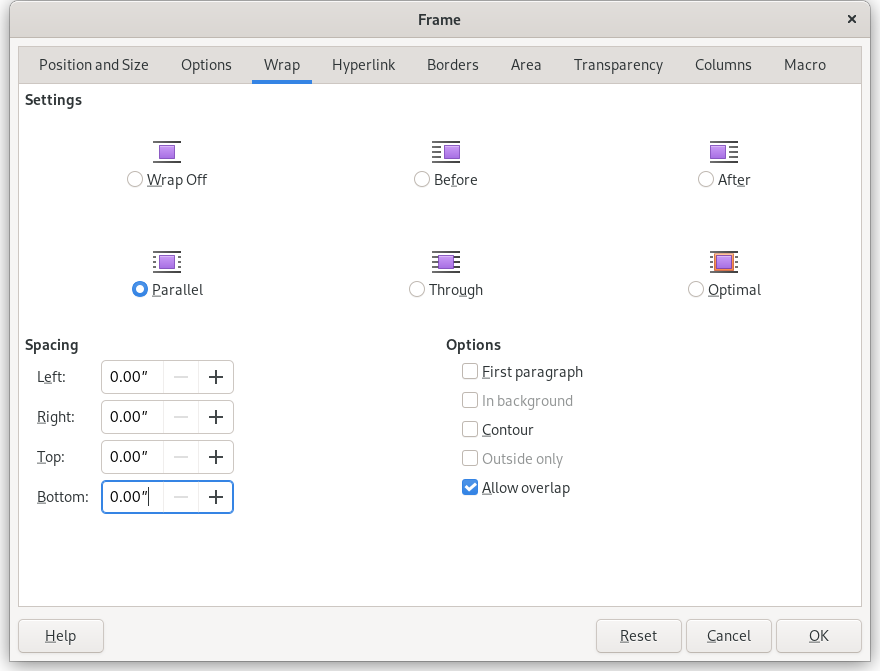Viewport: 880px width, 671px height.
Task: Click the Before wrap icon
Action: (446, 152)
